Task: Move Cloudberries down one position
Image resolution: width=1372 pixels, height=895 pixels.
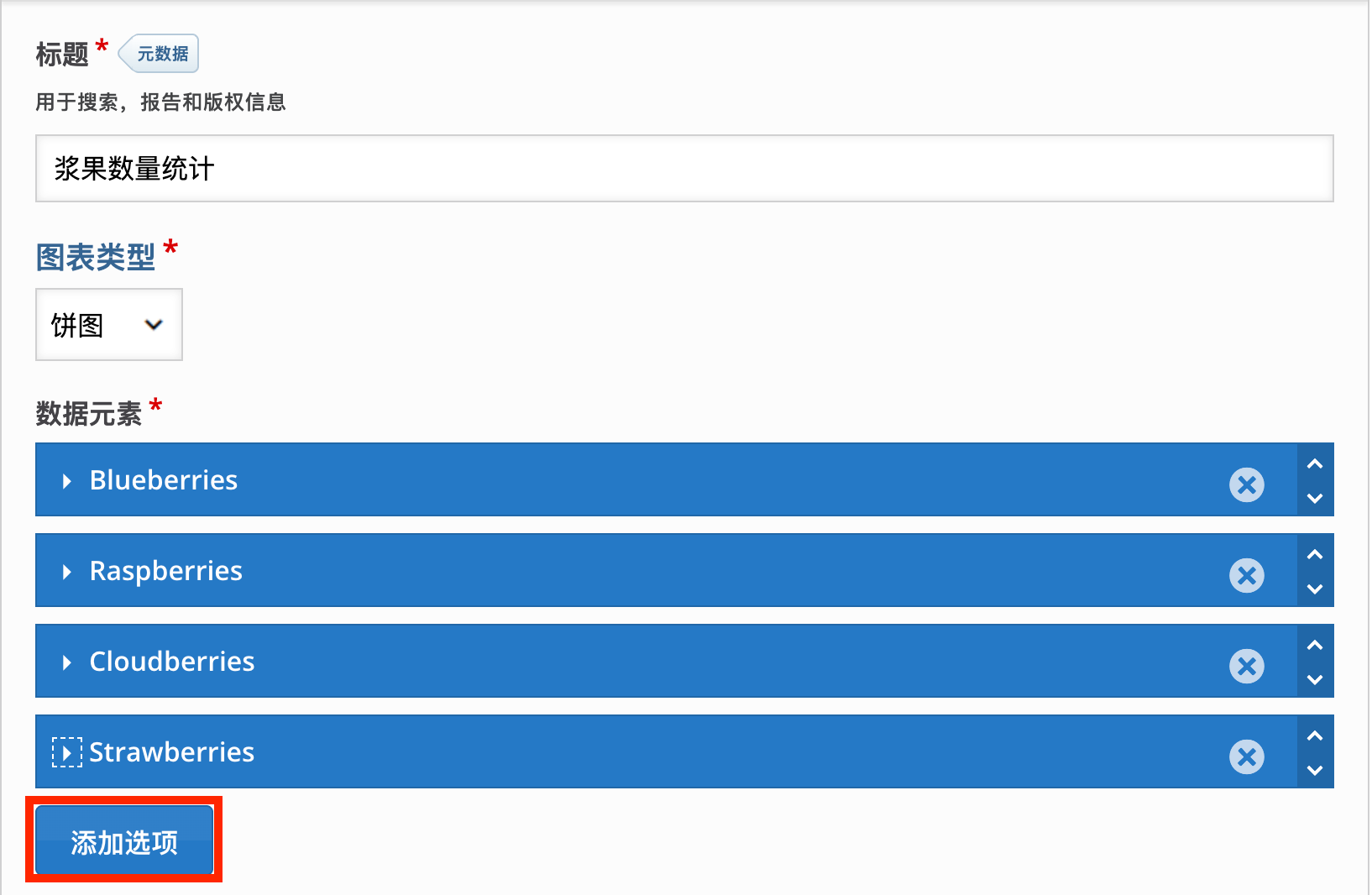Action: pyautogui.click(x=1315, y=679)
